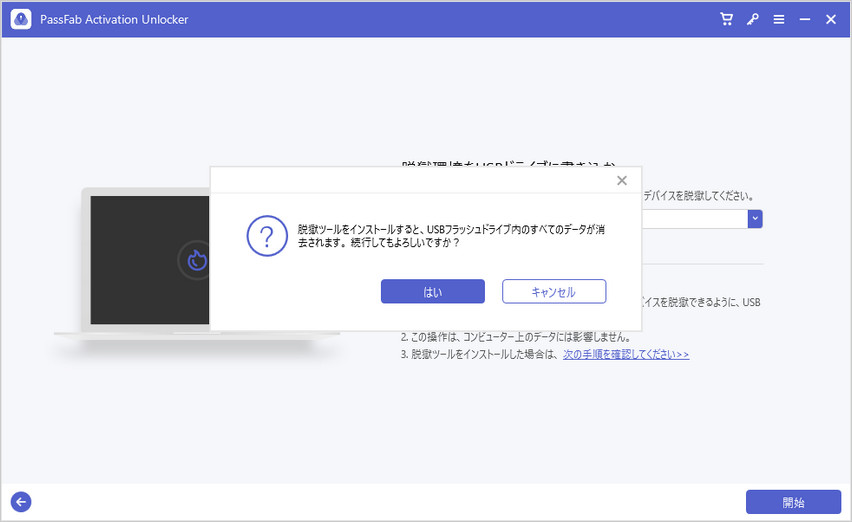The width and height of the screenshot is (852, 522).
Task: Click the flame icon on laptop screen
Action: point(194,260)
